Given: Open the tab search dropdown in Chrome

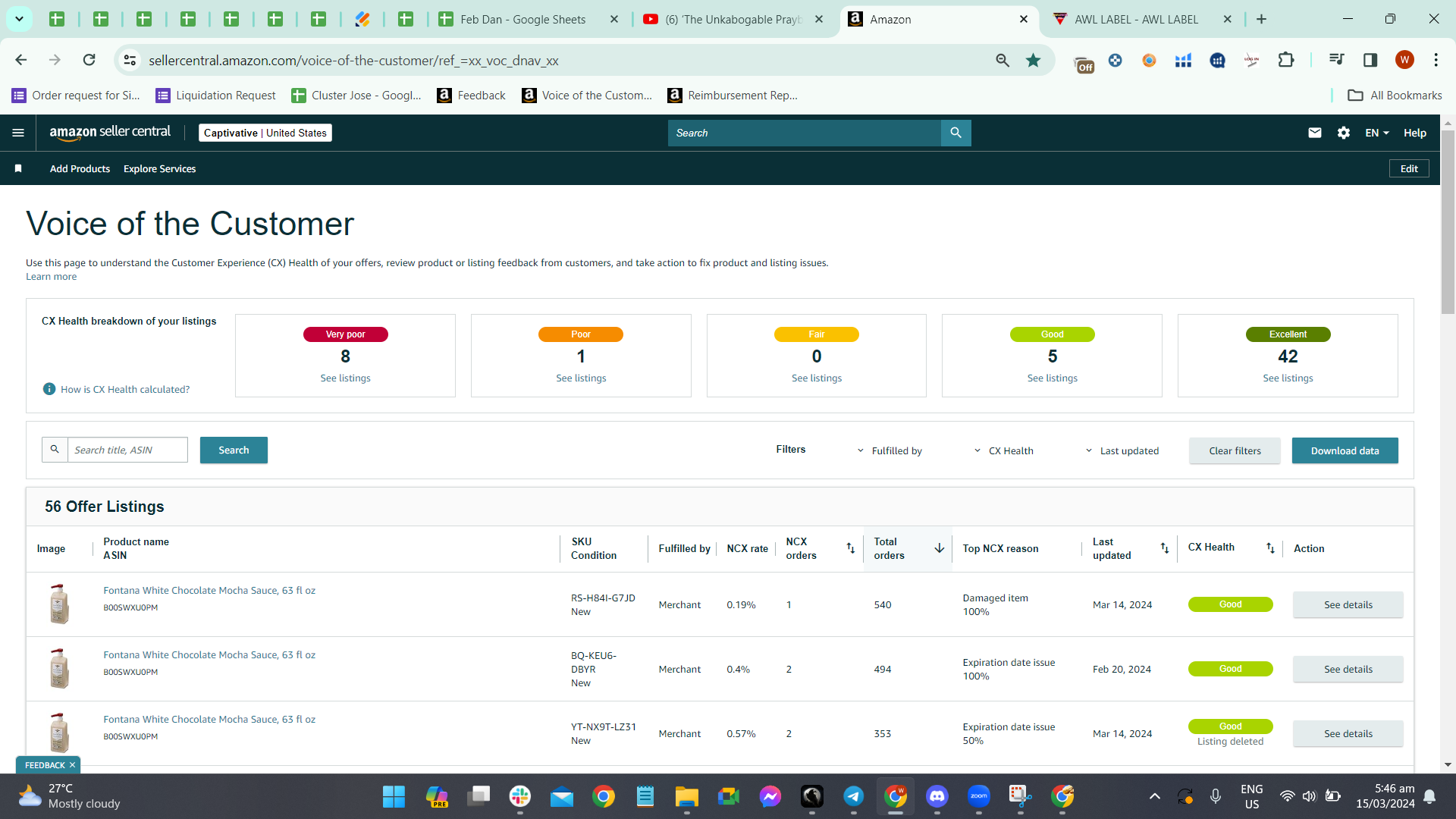Looking at the screenshot, I should tap(19, 19).
